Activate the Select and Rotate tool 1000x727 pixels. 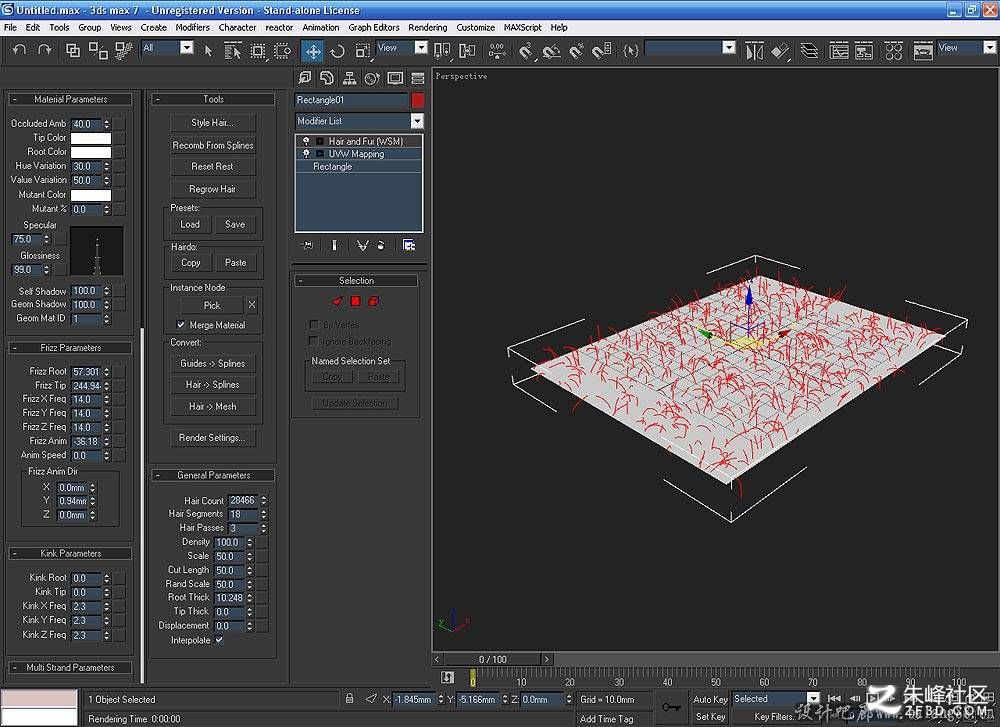coord(337,51)
